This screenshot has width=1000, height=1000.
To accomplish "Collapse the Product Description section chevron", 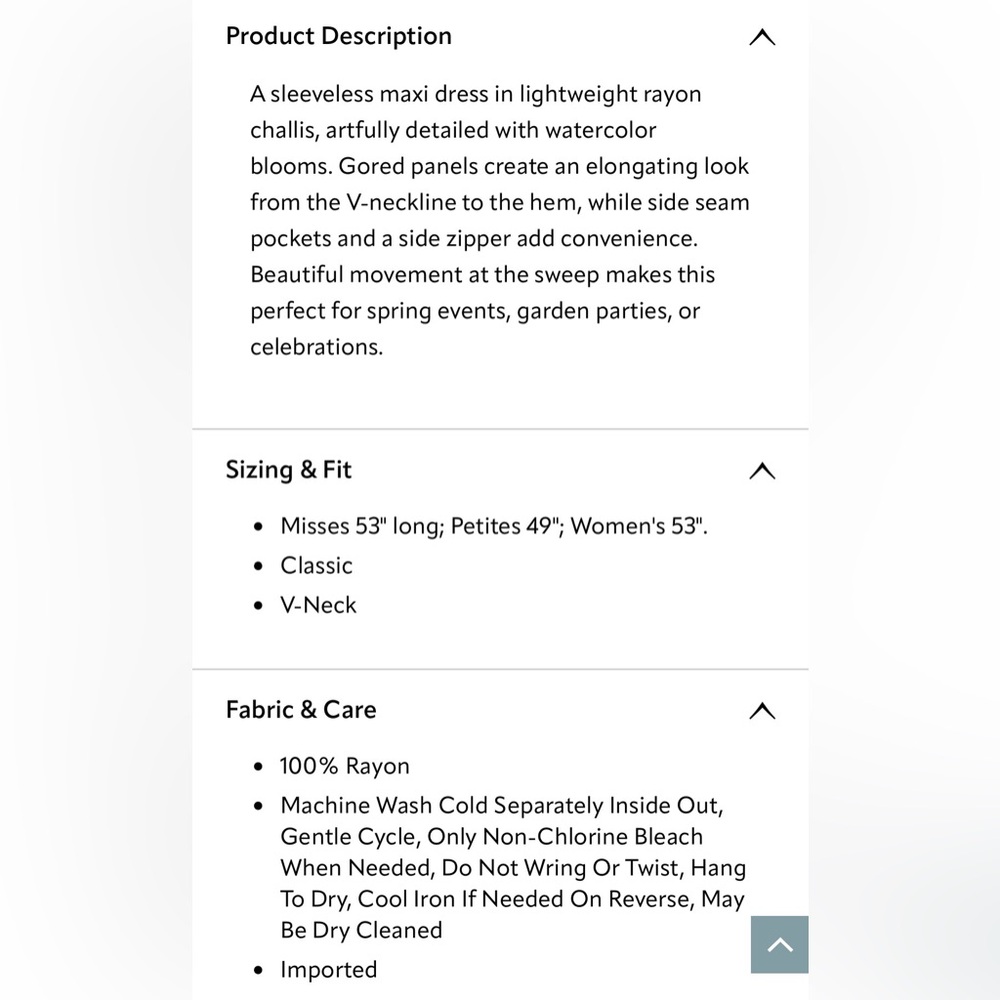I will 762,37.
